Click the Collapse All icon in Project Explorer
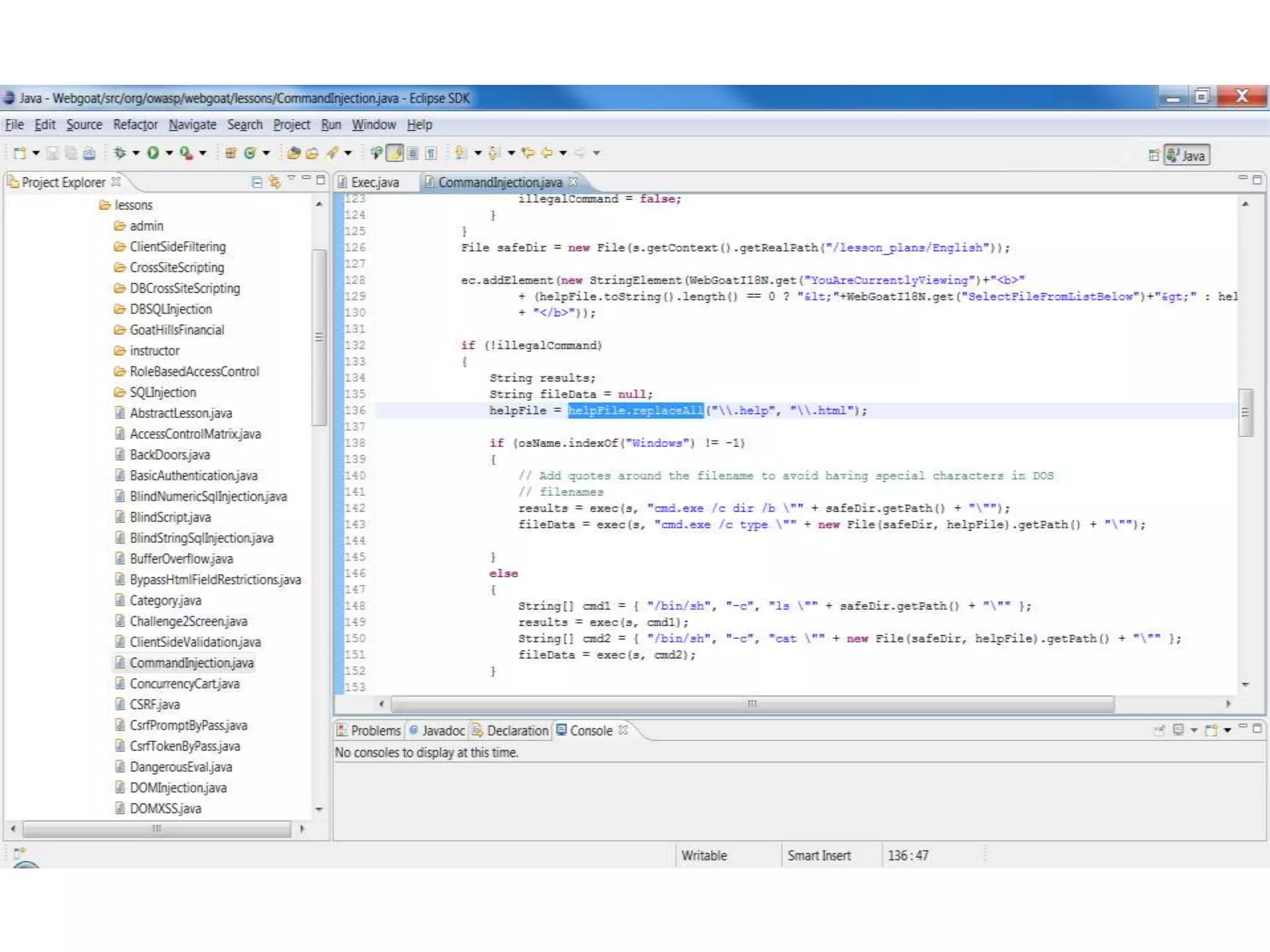Image resolution: width=1270 pixels, height=952 pixels. coord(257,182)
